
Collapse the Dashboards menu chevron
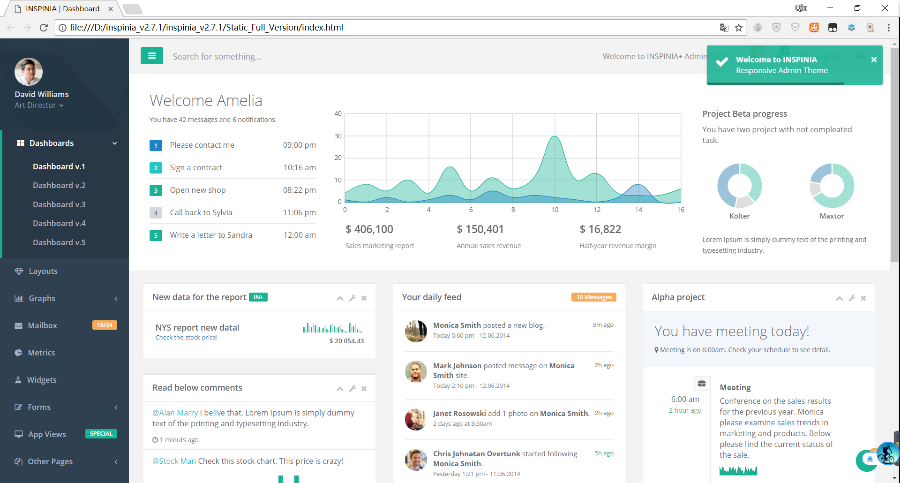(115, 143)
